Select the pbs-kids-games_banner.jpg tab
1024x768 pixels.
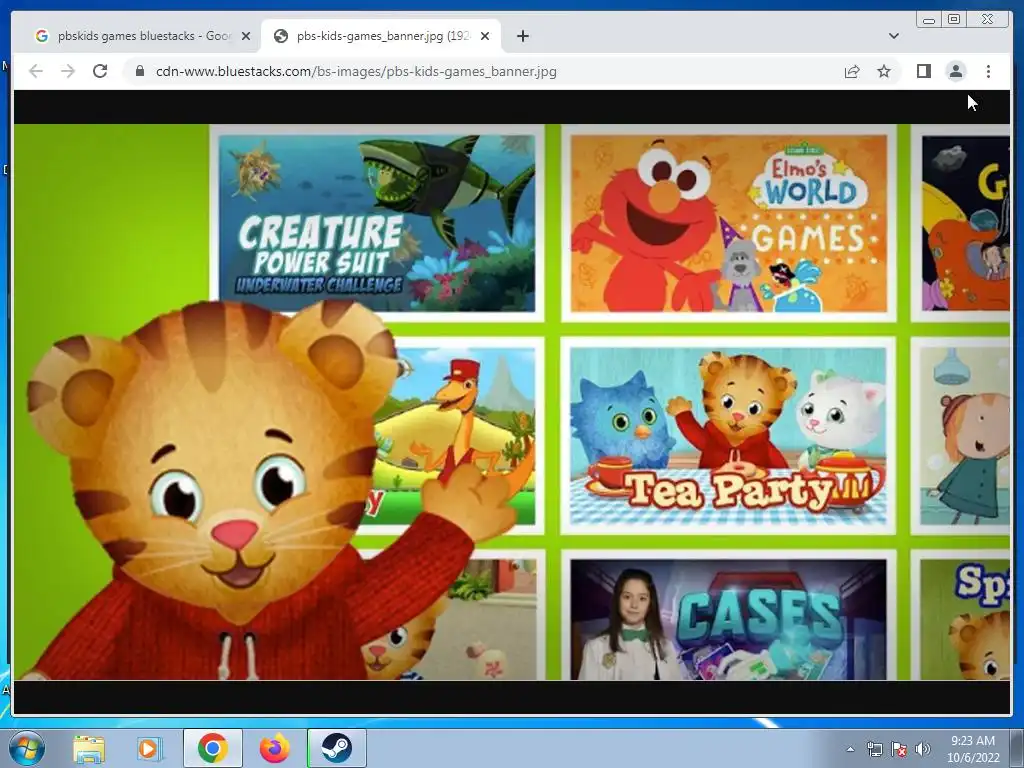point(379,36)
